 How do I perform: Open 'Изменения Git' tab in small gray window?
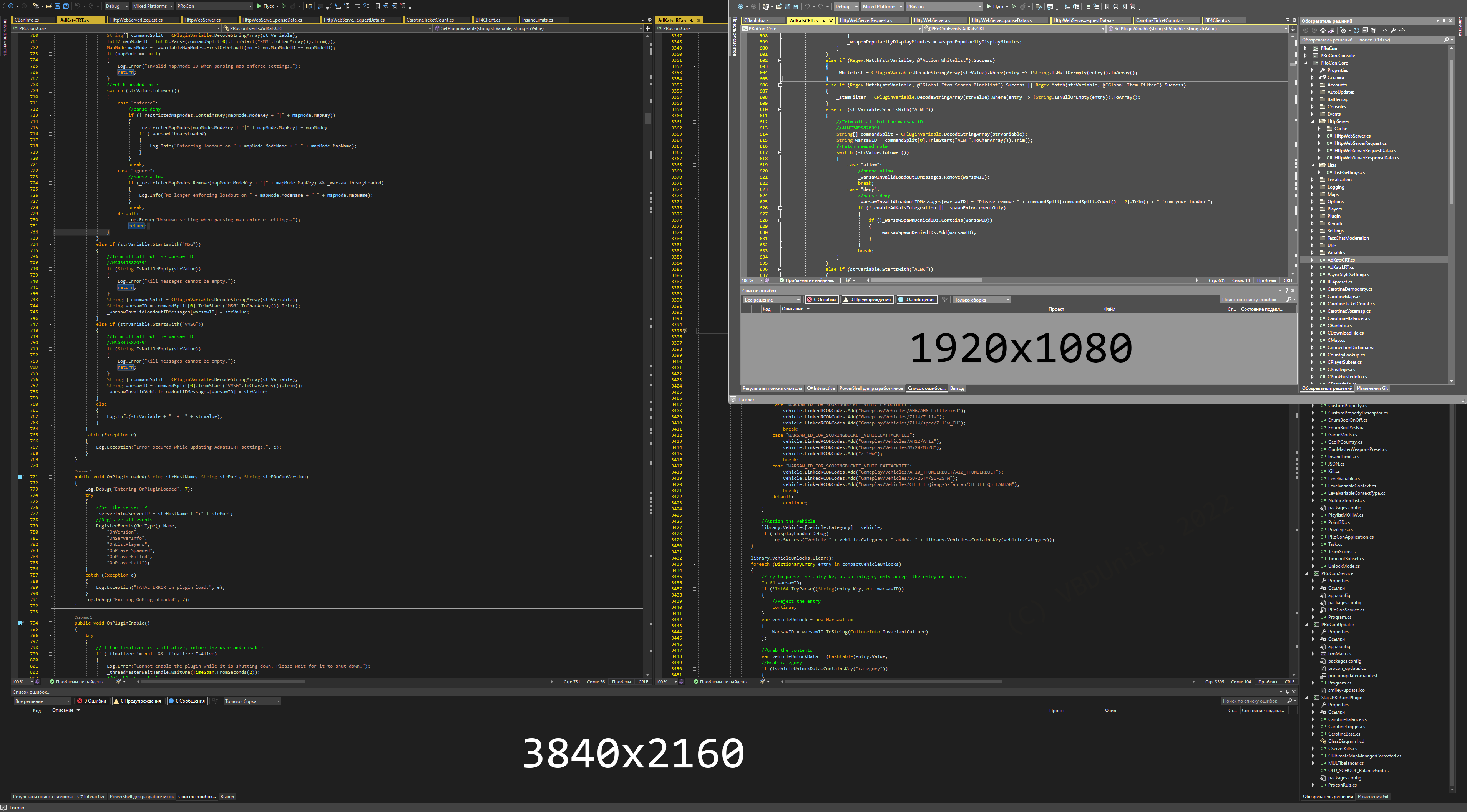click(1372, 388)
